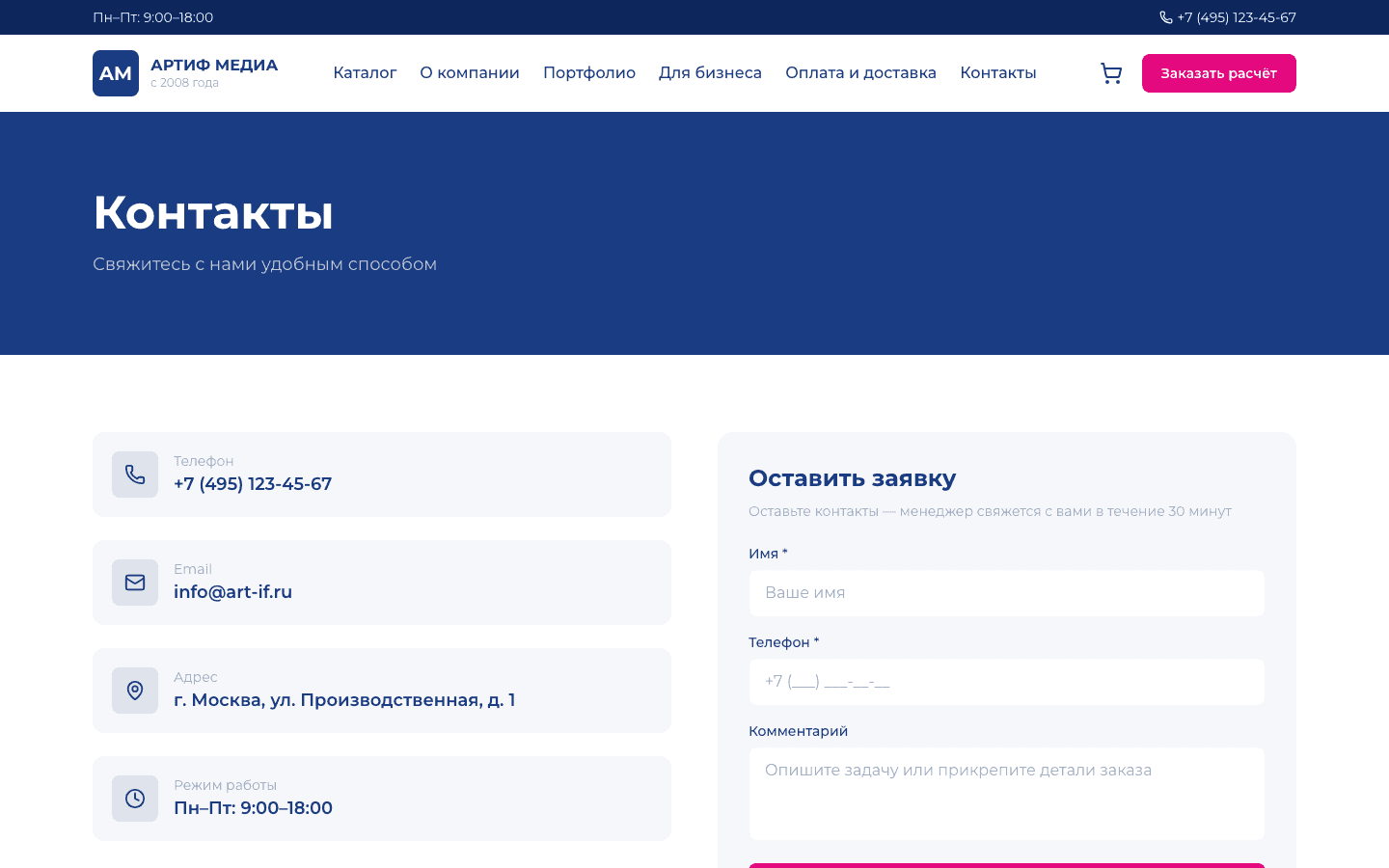Screen dimensions: 1389x868
Task: Click the address г. Москва, ул. Производственная
Action: coord(344,700)
